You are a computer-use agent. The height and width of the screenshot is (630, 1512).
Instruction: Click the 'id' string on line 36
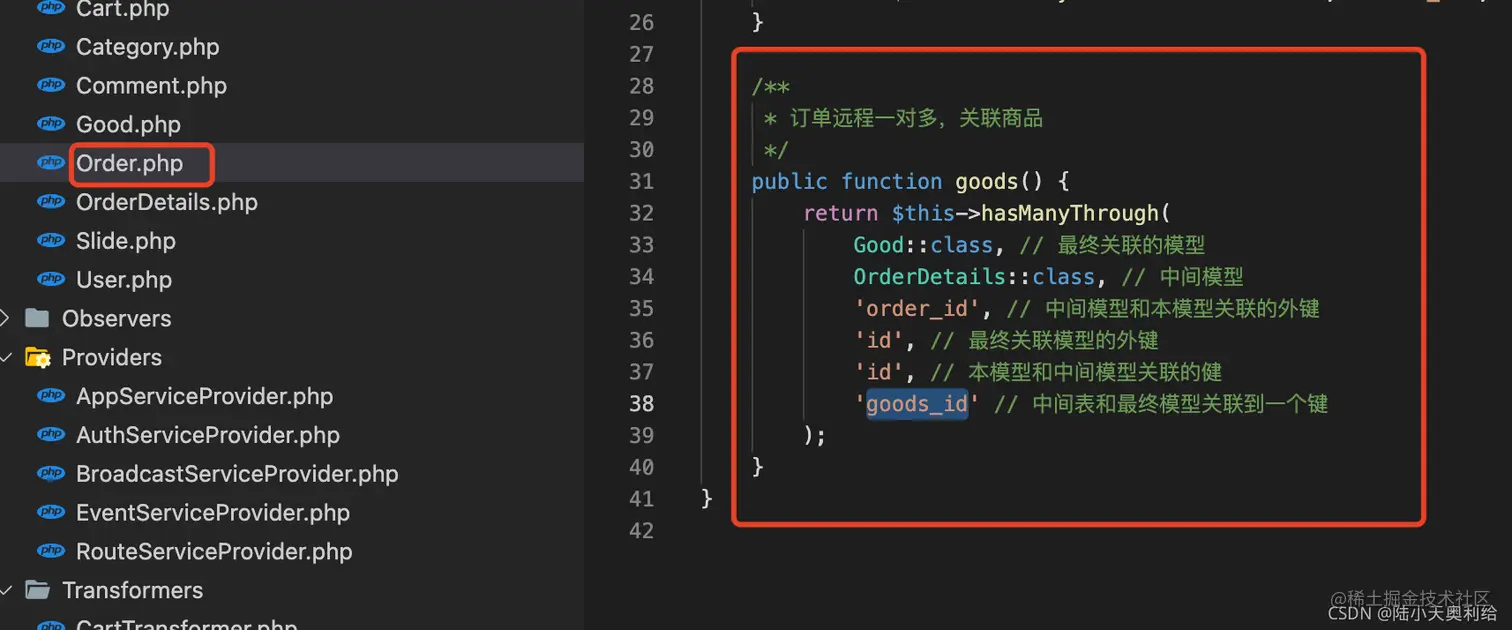[x=879, y=340]
